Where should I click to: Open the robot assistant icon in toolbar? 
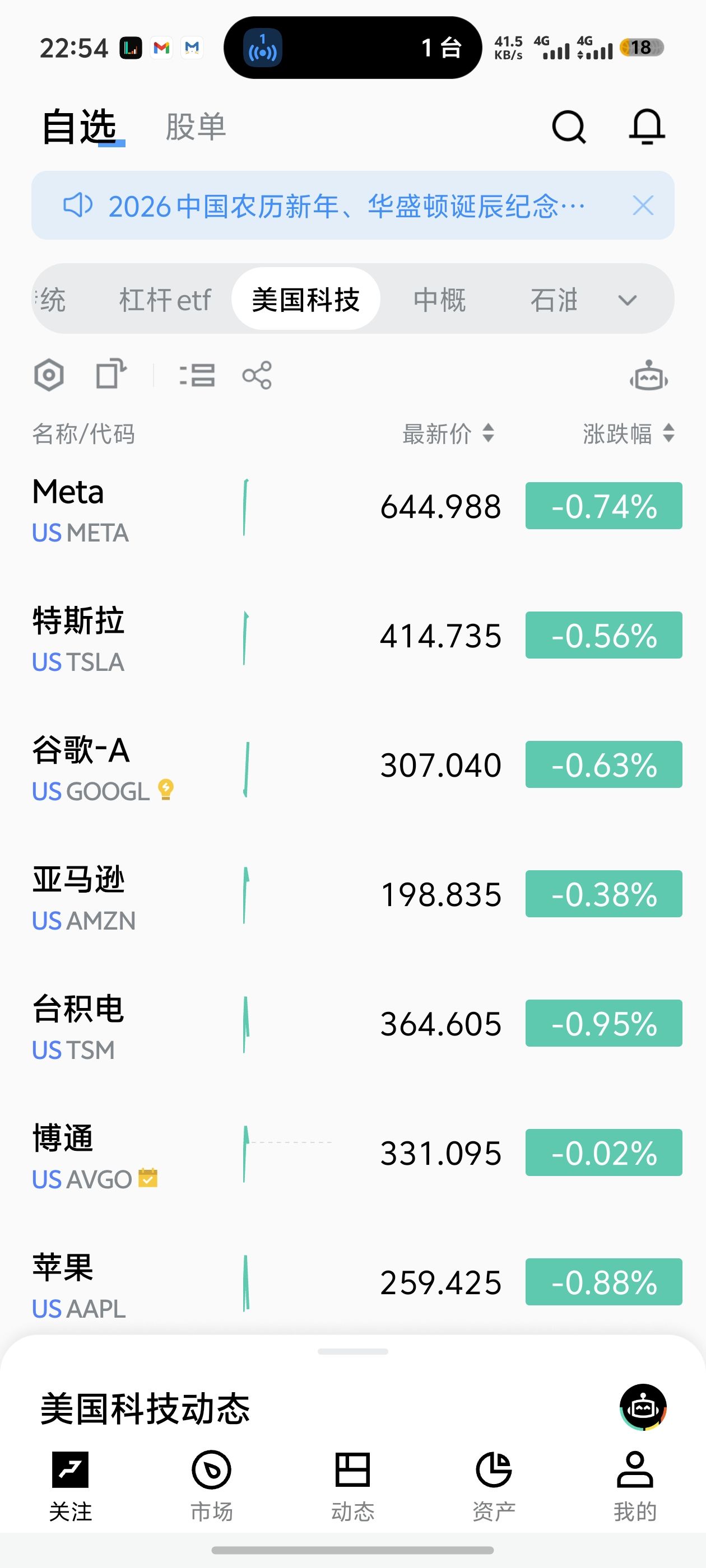pos(648,376)
